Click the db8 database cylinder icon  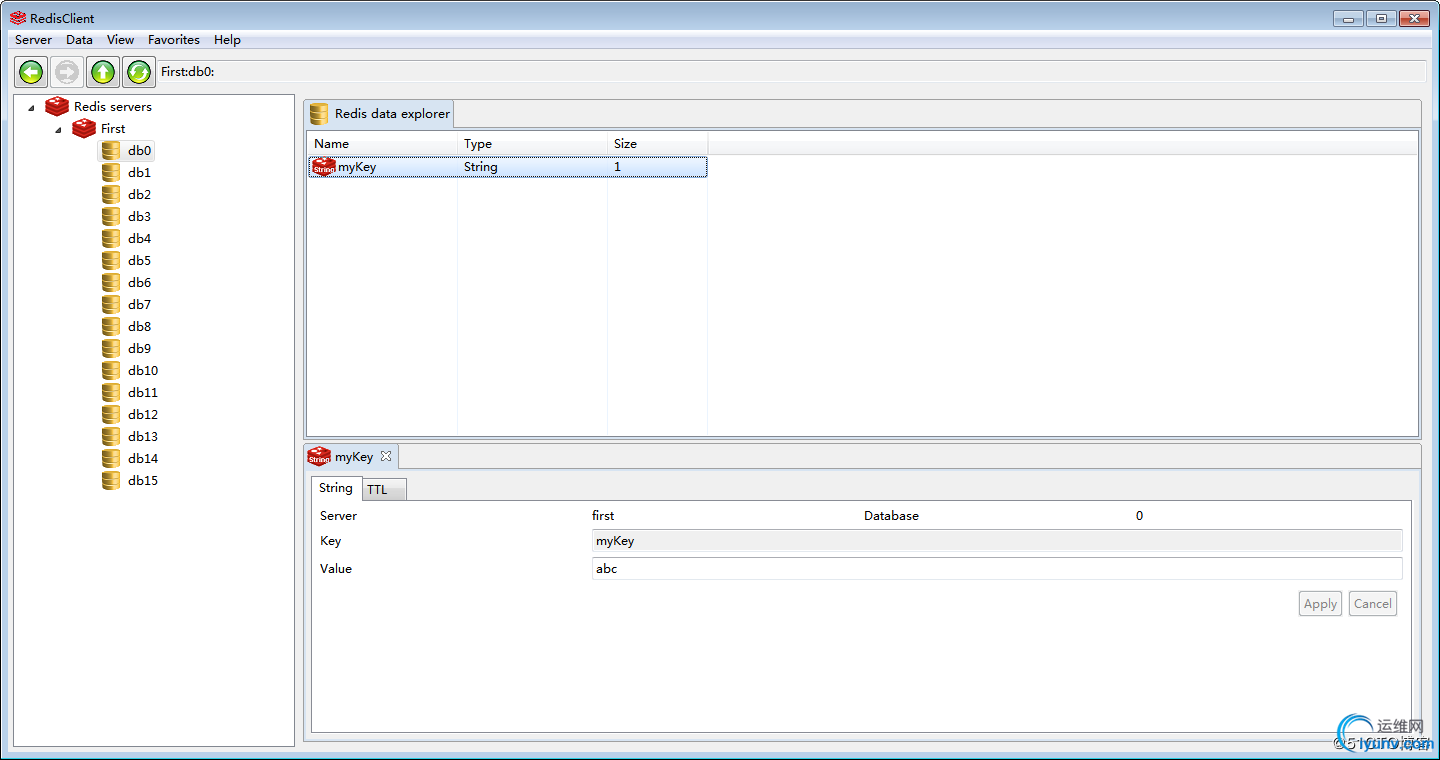coord(111,327)
